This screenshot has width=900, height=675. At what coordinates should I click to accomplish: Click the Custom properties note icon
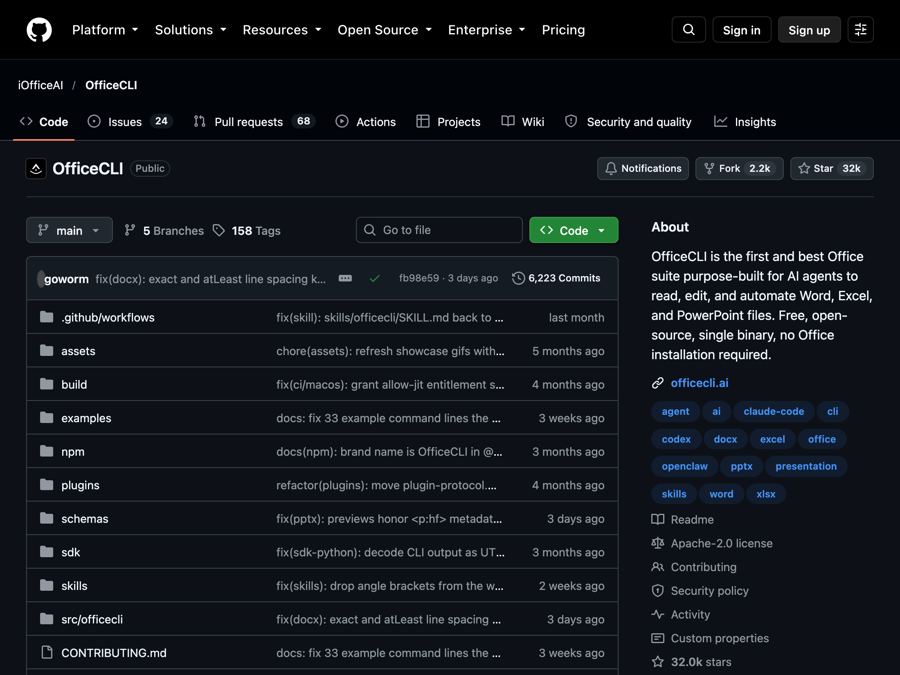(658, 638)
